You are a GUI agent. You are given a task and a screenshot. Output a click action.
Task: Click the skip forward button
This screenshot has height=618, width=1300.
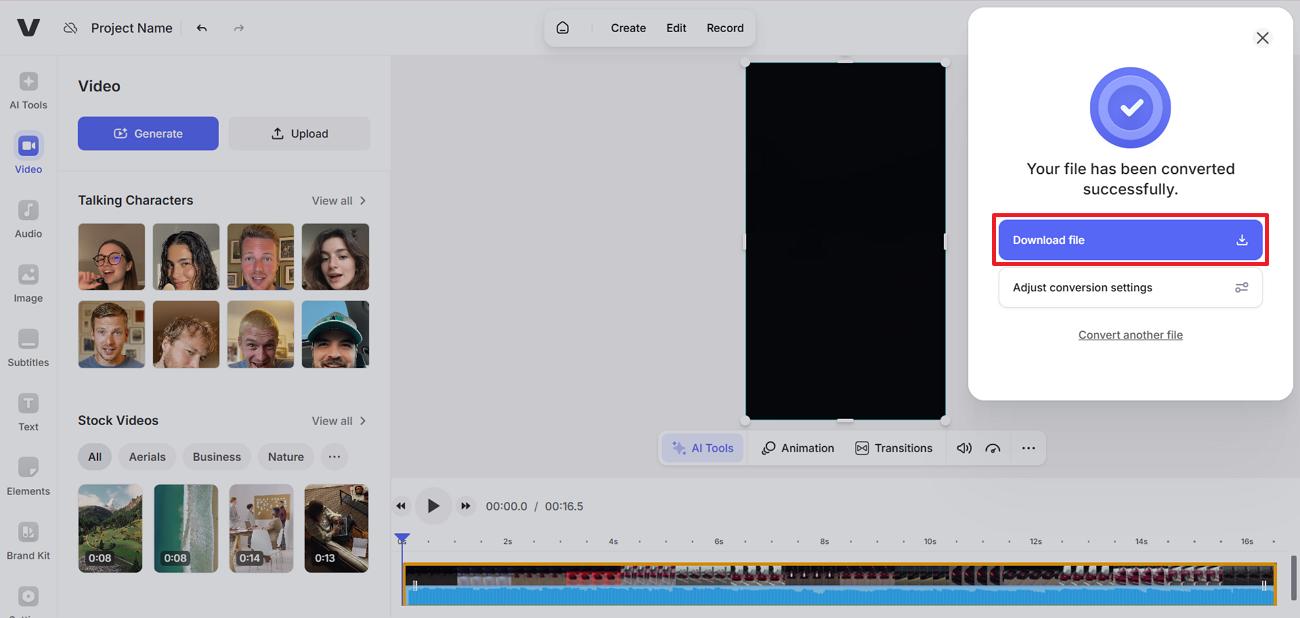(465, 506)
